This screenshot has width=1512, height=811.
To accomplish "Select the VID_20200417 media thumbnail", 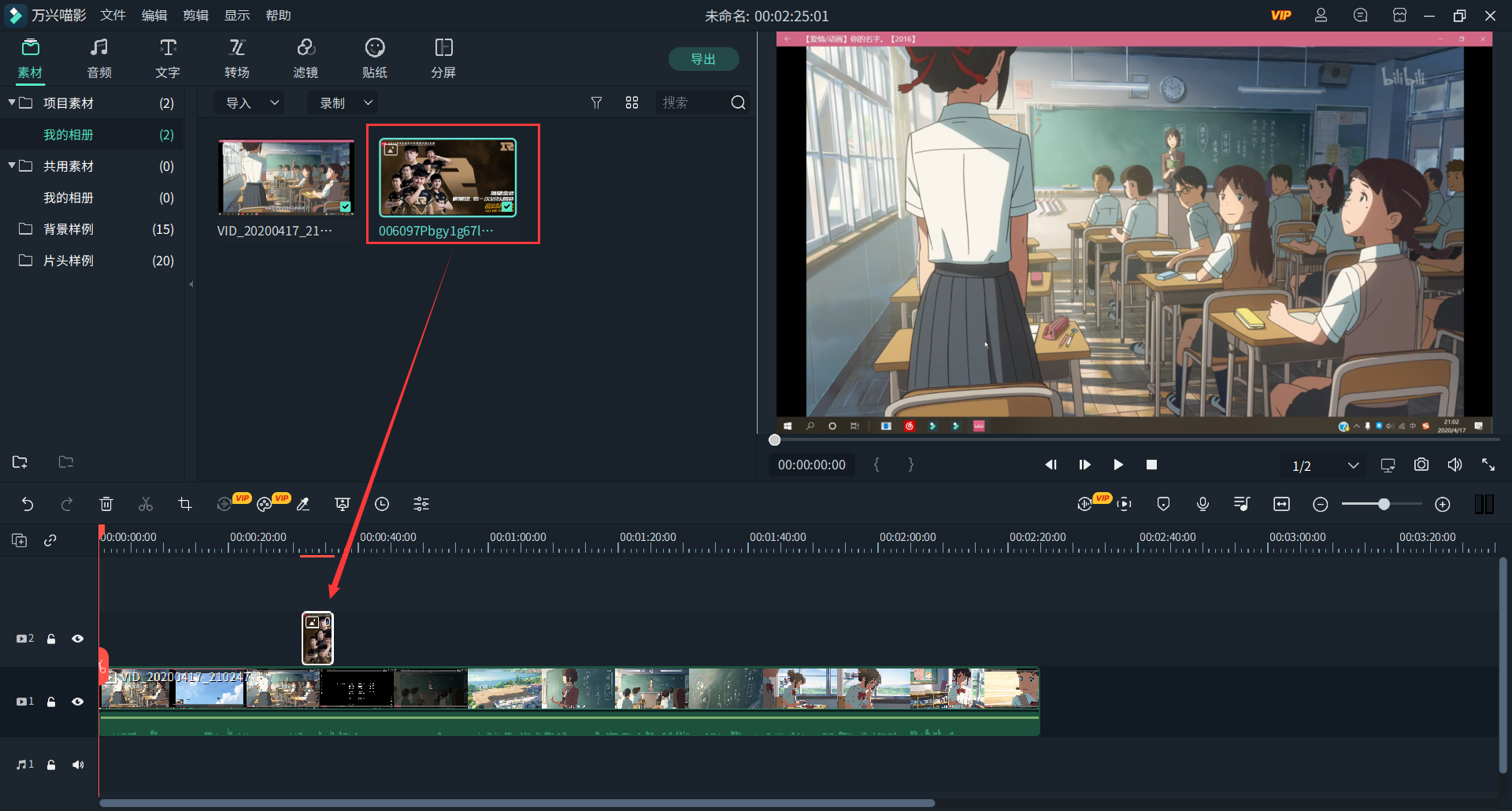I will point(286,178).
